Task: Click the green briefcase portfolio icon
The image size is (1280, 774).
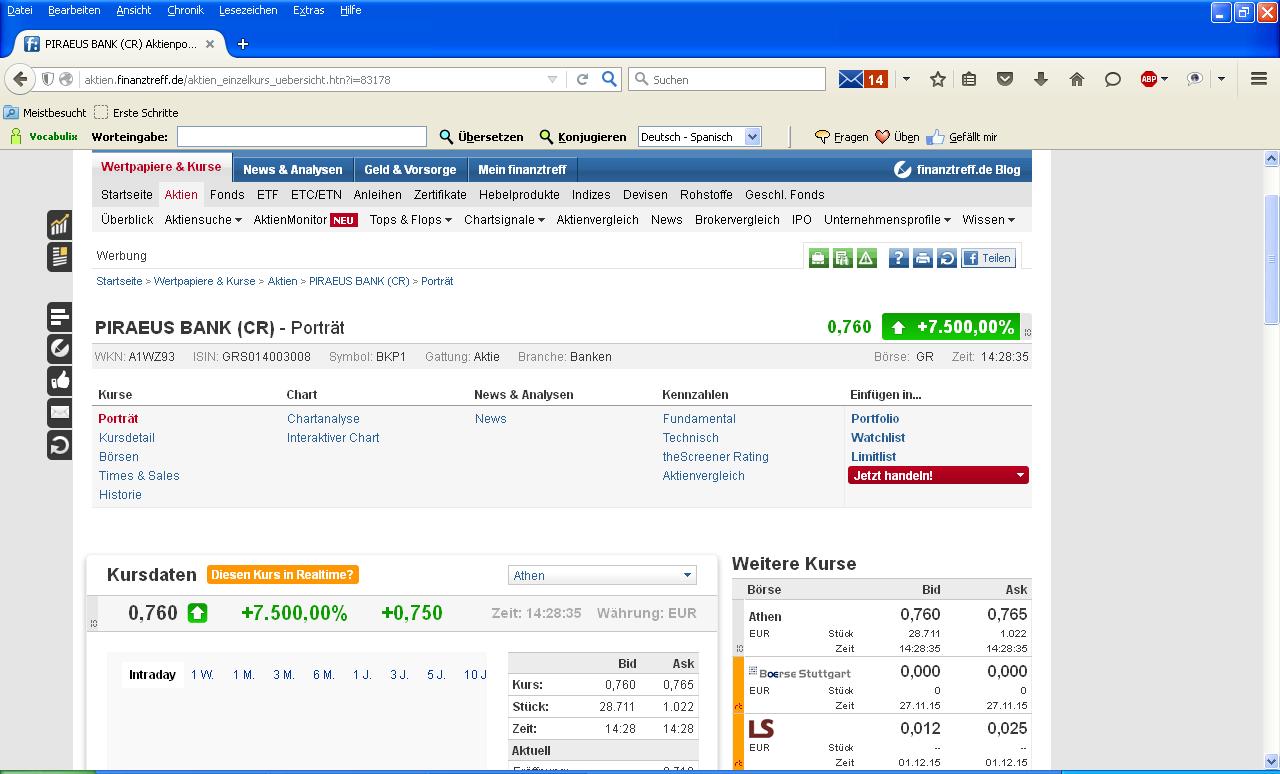Action: click(x=818, y=258)
